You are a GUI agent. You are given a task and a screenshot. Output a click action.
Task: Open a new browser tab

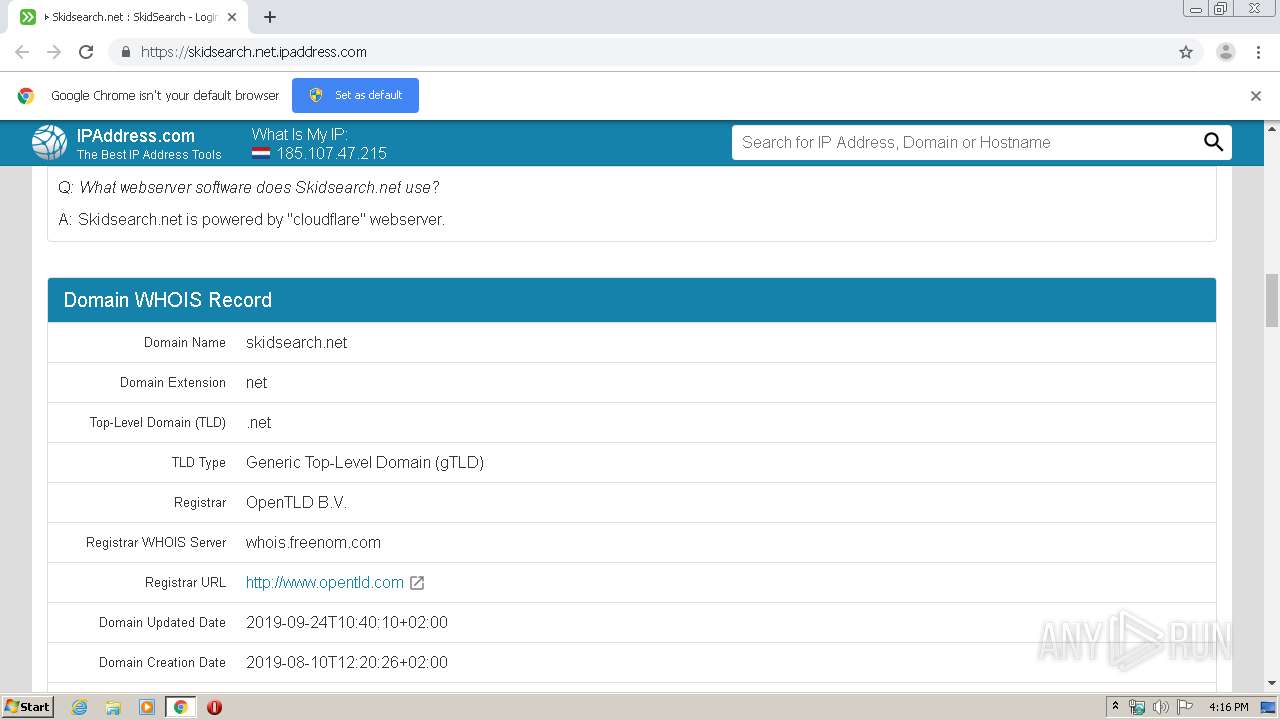tap(270, 17)
